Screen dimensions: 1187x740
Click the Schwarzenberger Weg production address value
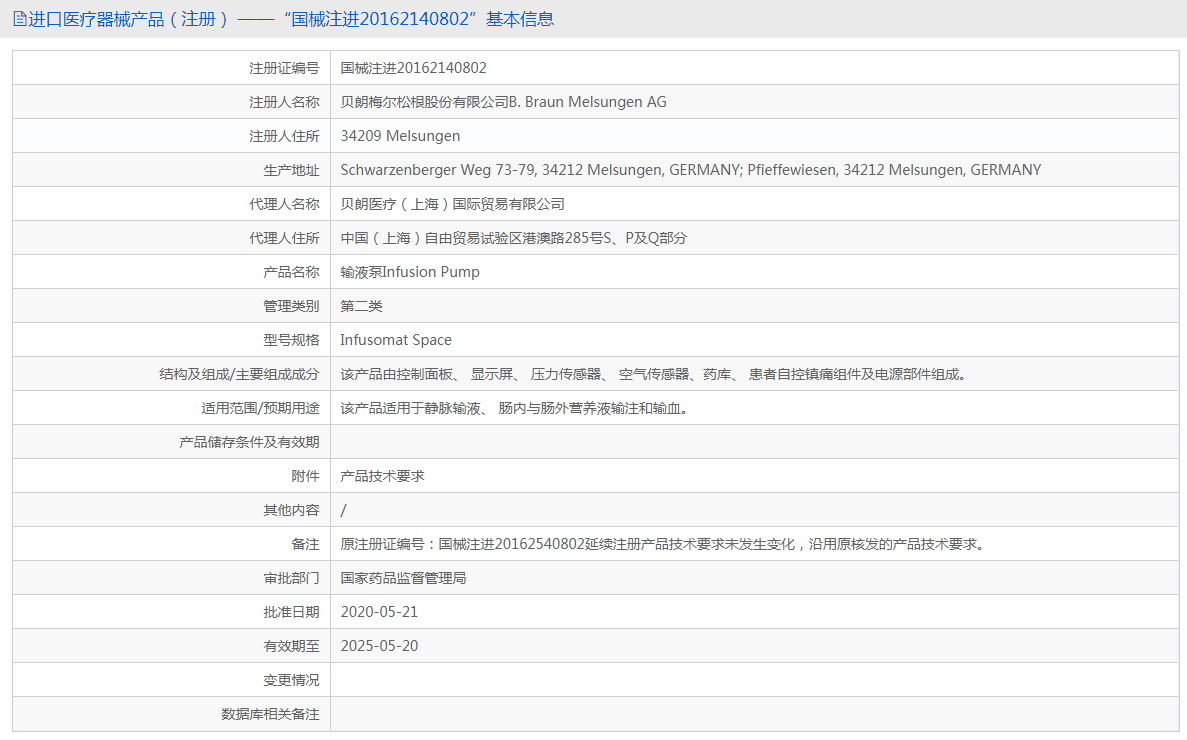coord(690,170)
